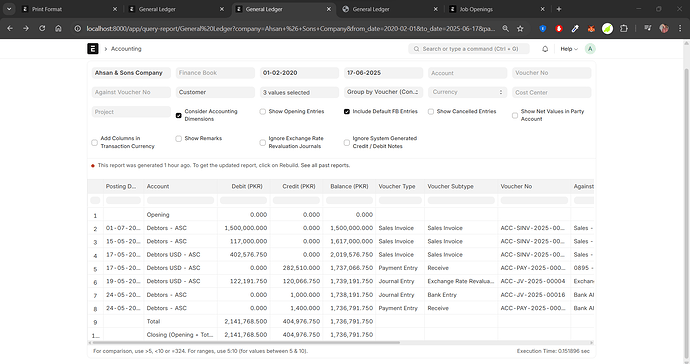
Task: Open the user avatar menu
Action: click(x=590, y=49)
